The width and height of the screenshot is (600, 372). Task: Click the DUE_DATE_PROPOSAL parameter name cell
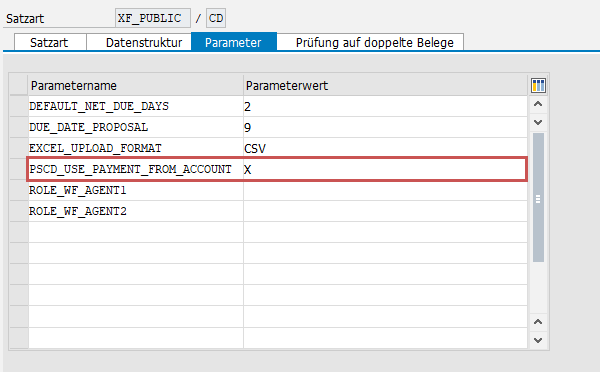pyautogui.click(x=136, y=127)
